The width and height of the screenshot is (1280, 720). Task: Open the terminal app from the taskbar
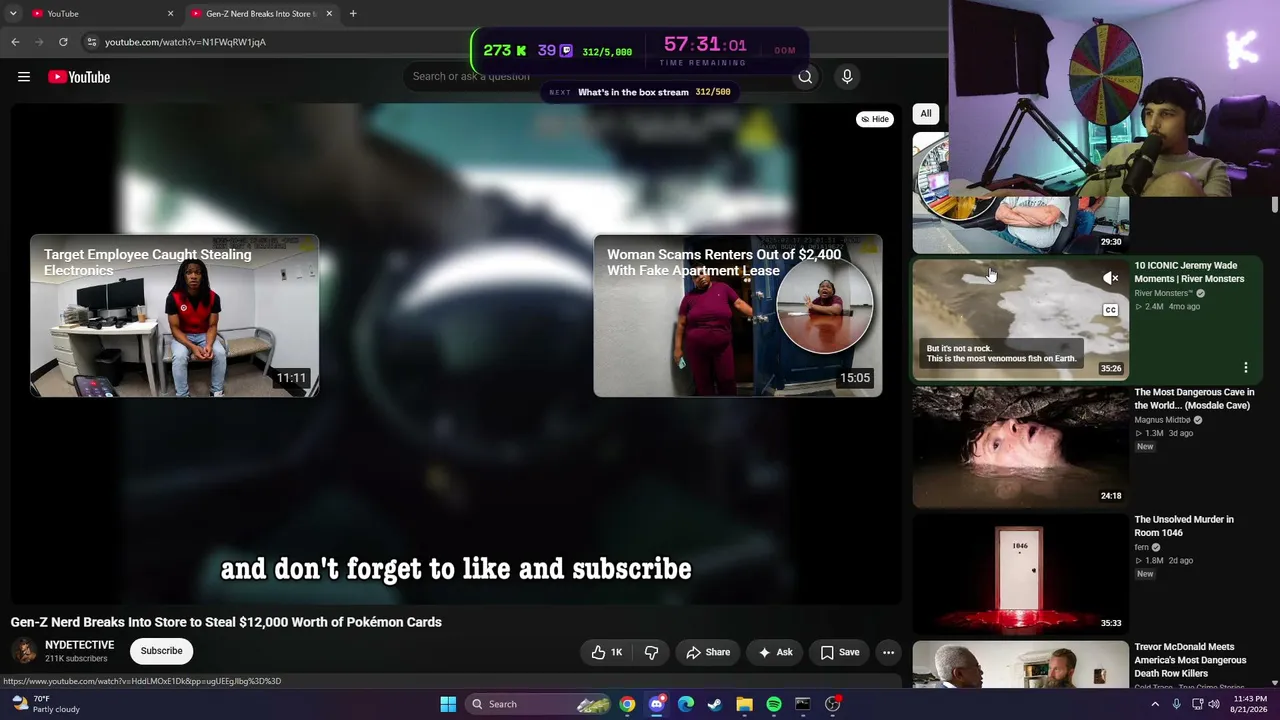pos(803,704)
